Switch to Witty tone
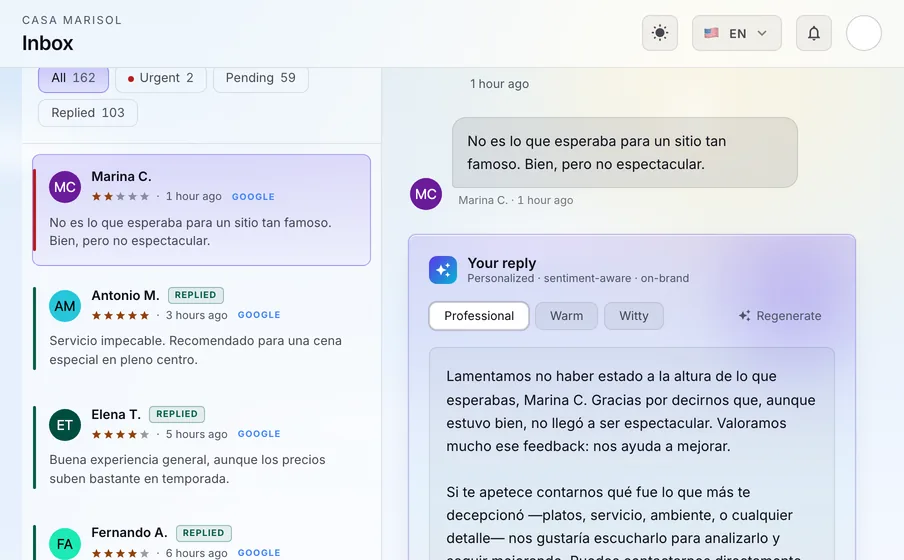 tap(634, 316)
